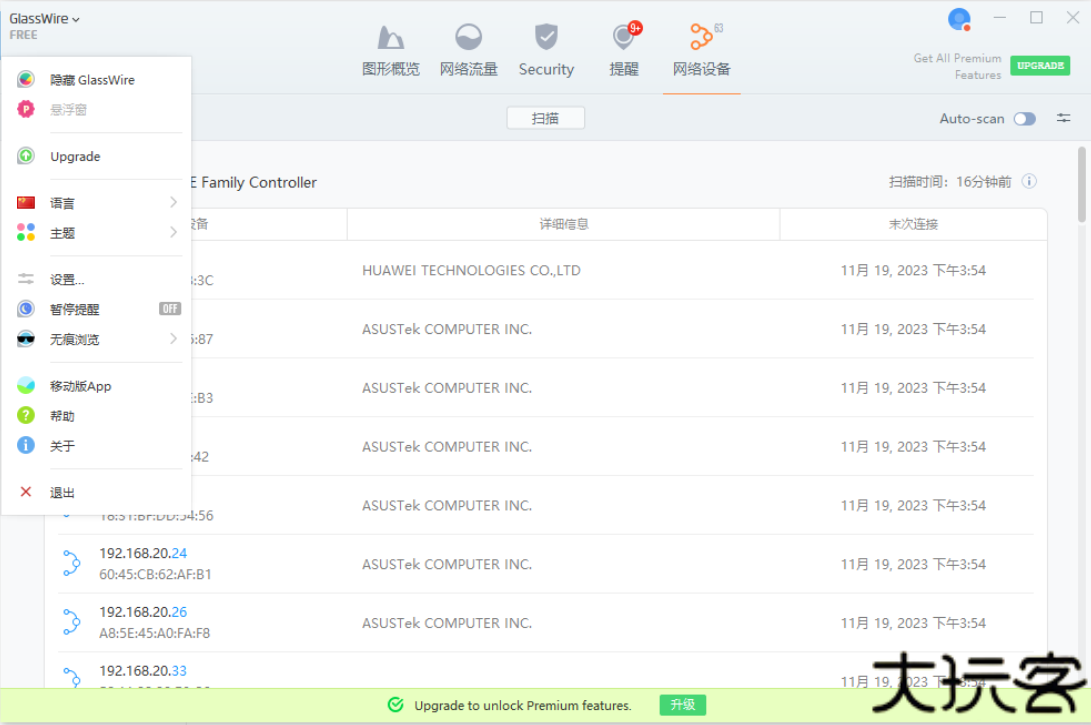Image resolution: width=1091 pixels, height=725 pixels.
Task: Click the 无痕浏览 sunglasses icon
Action: pyautogui.click(x=26, y=339)
